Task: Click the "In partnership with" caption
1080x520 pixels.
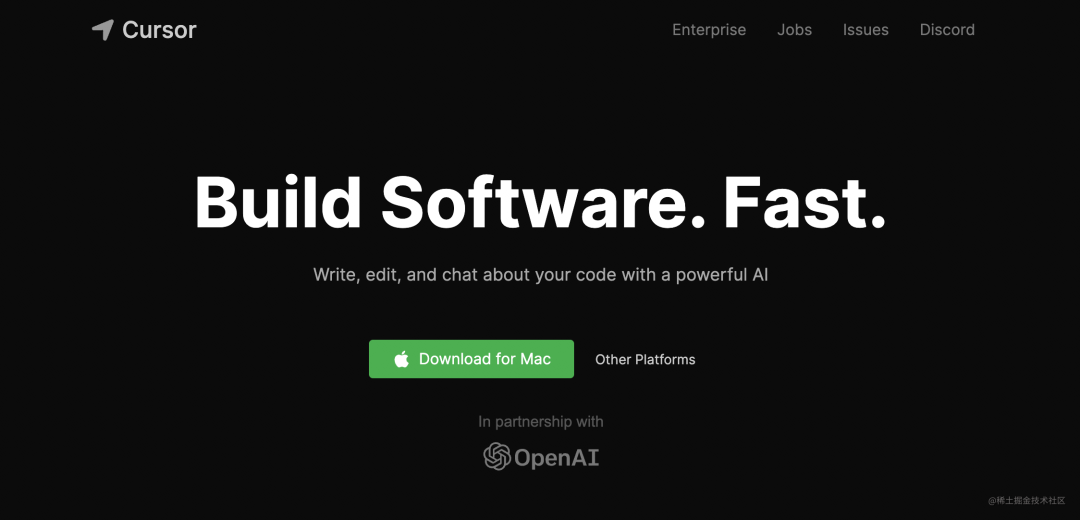Action: coord(541,422)
